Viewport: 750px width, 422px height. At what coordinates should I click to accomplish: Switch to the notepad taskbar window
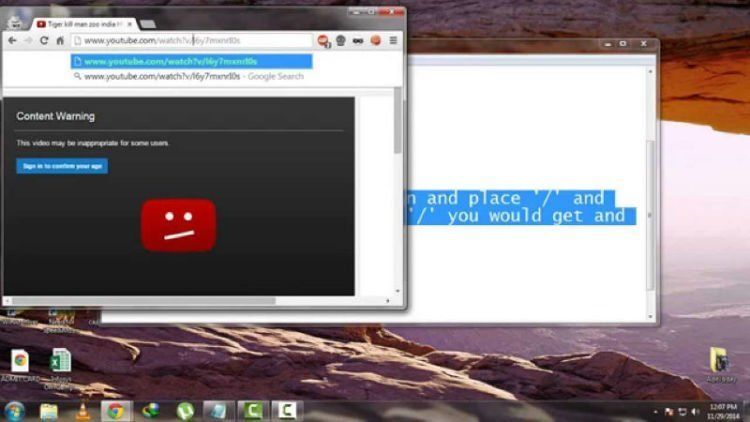click(x=218, y=411)
